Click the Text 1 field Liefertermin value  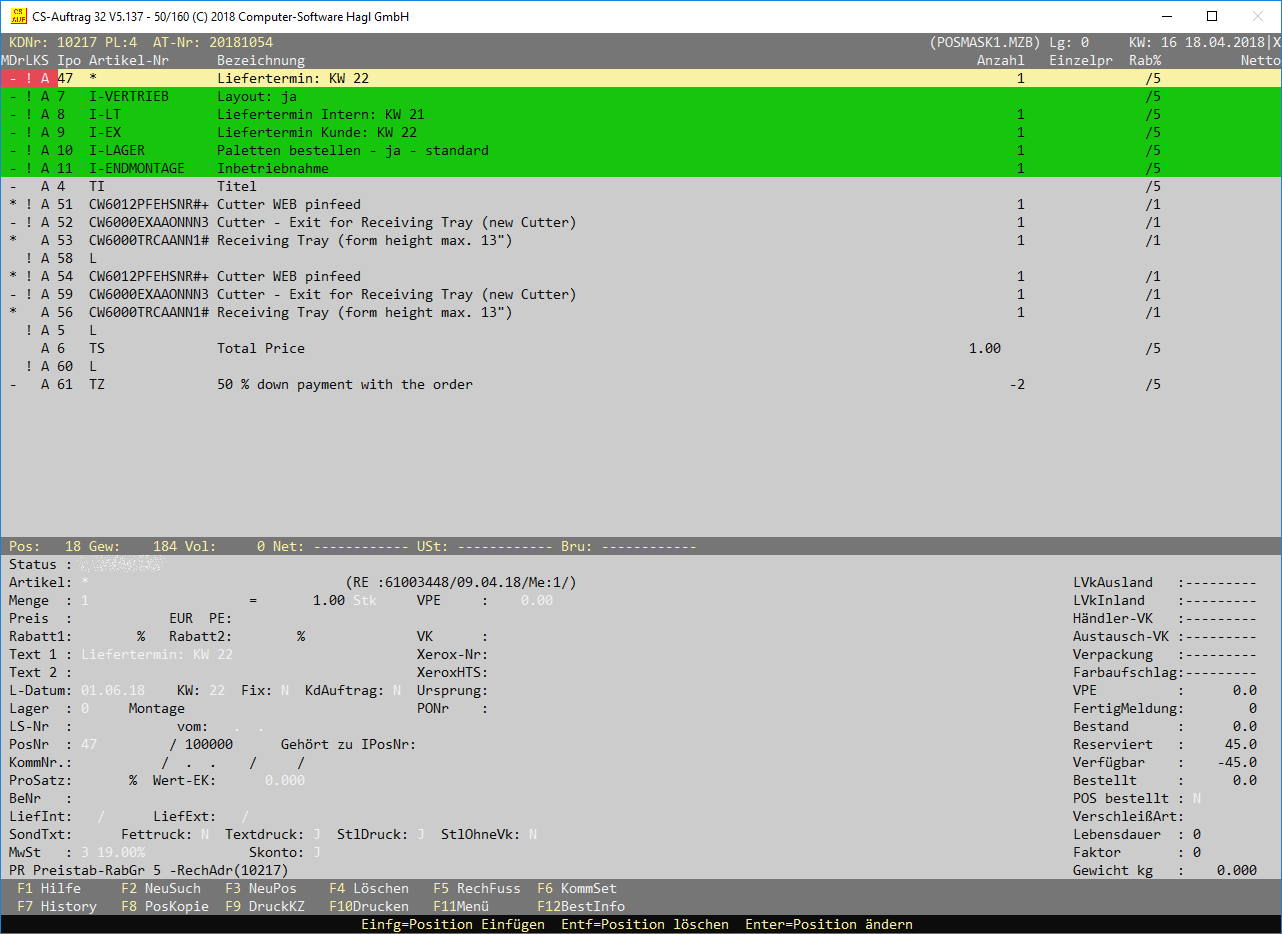[156, 654]
